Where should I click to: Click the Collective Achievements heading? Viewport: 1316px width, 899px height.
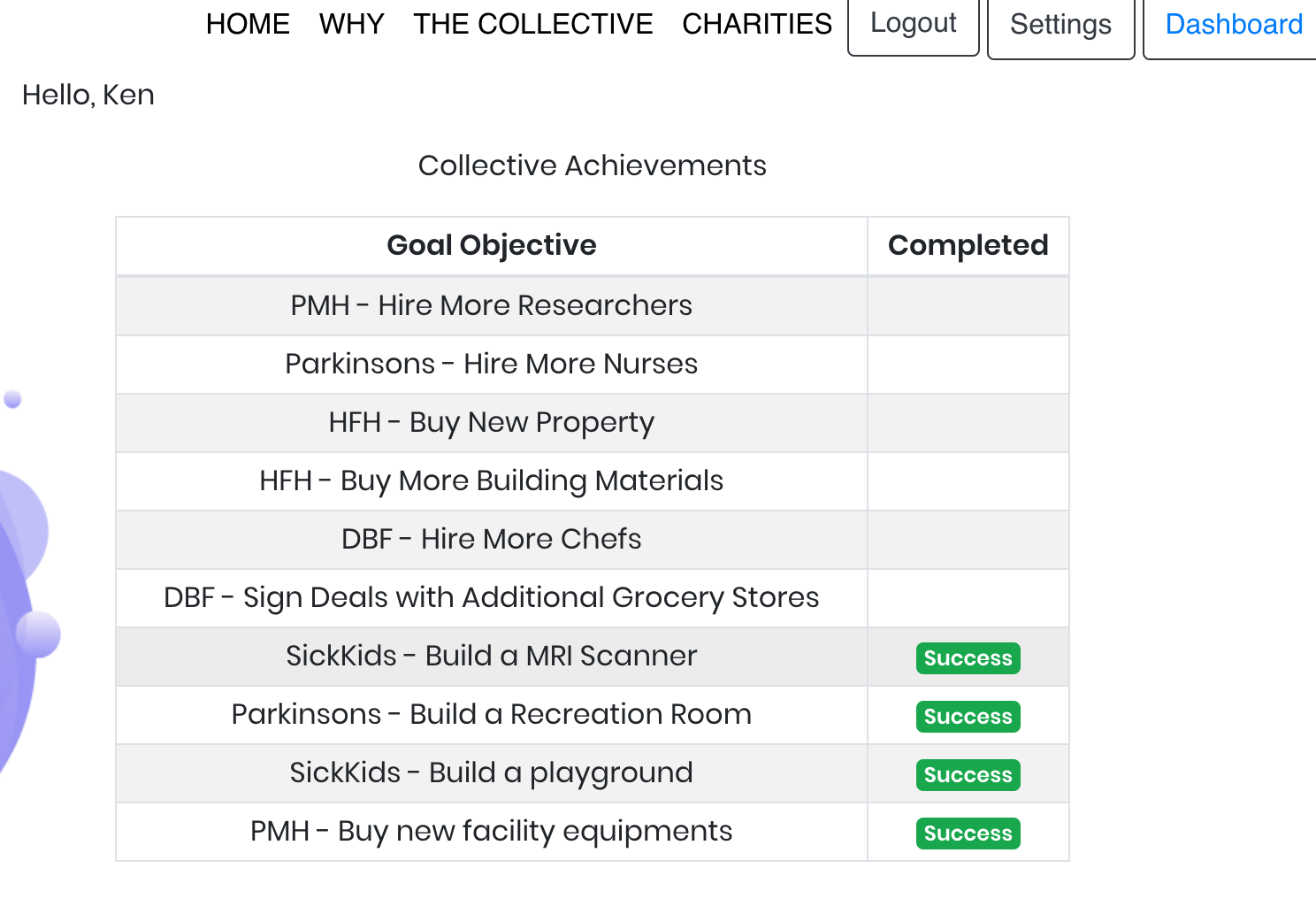tap(592, 165)
